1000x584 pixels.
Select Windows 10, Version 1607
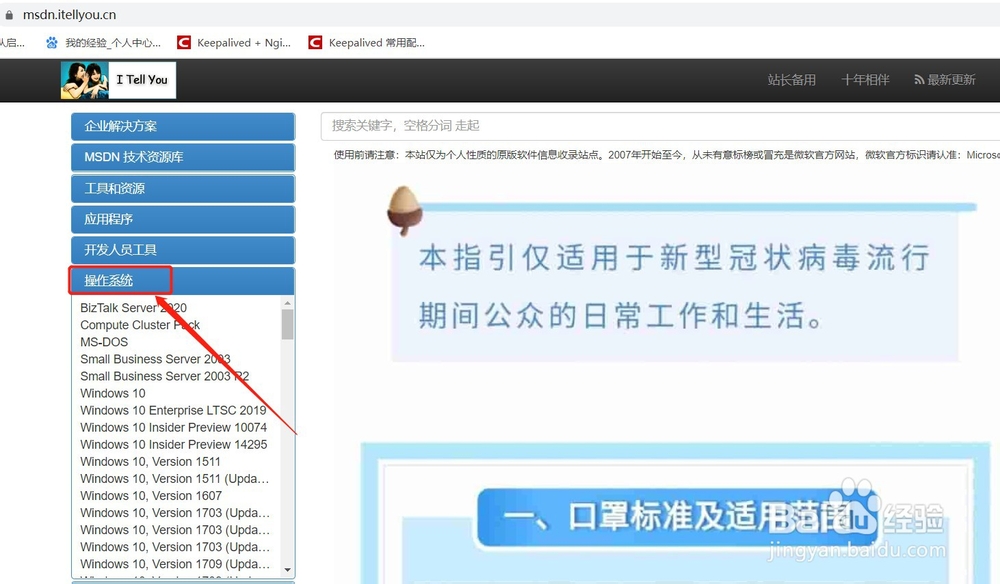tap(151, 496)
